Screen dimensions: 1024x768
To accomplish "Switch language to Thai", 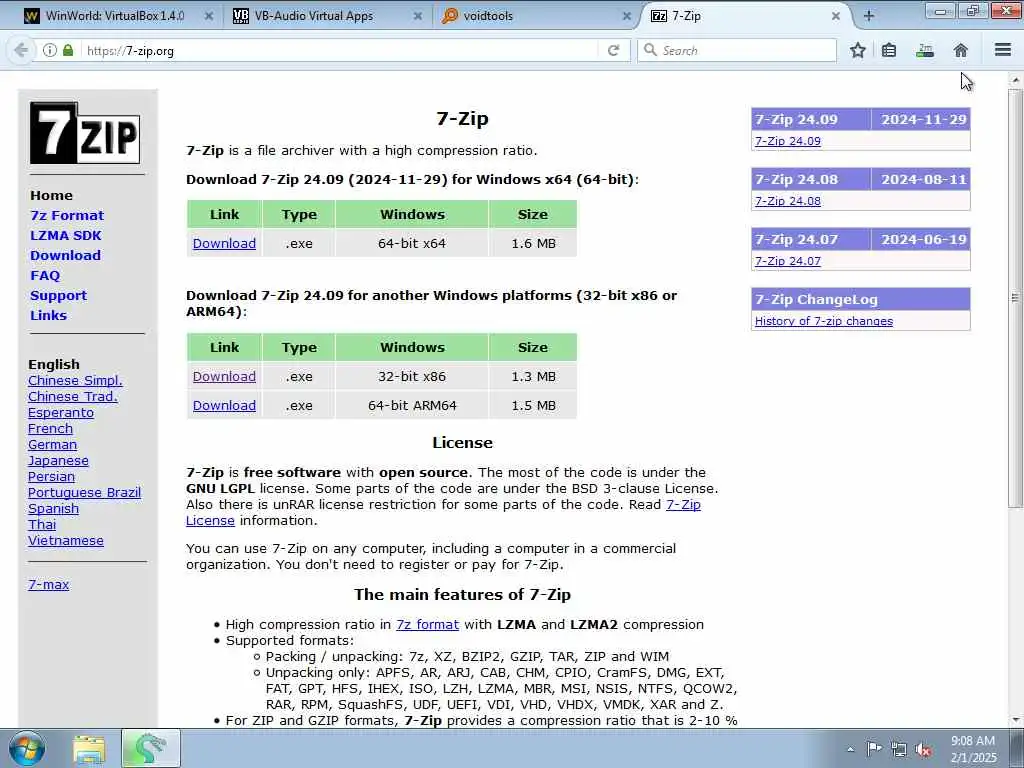I will (42, 525).
